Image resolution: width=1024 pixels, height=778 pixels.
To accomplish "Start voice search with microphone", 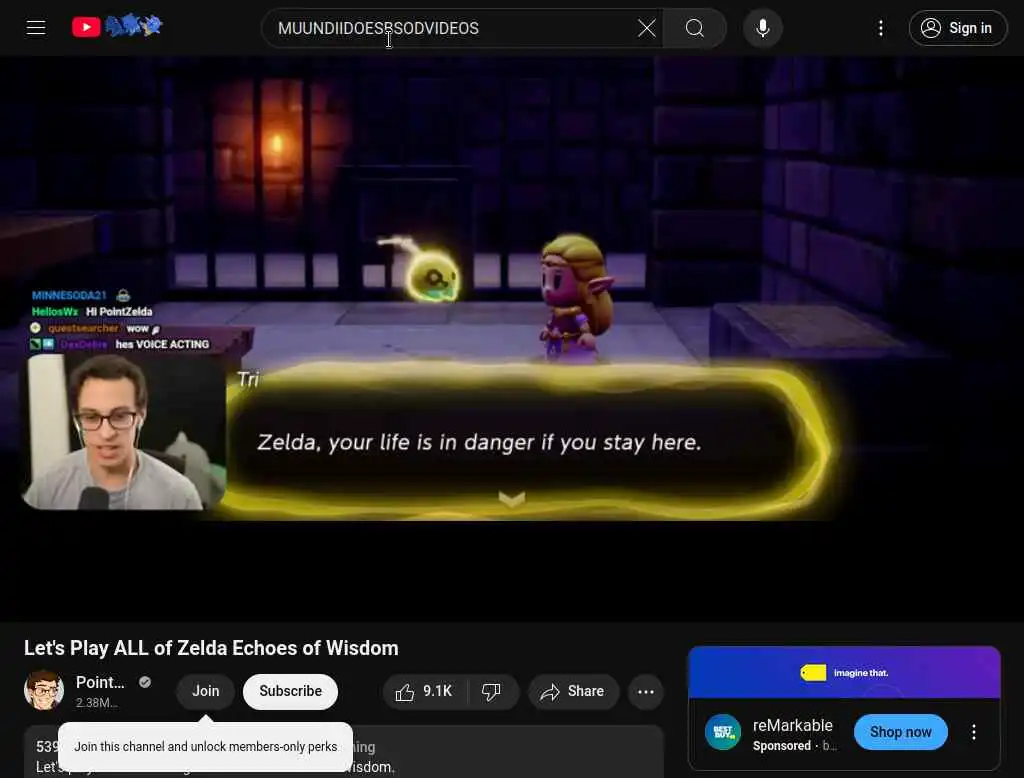I will point(762,28).
